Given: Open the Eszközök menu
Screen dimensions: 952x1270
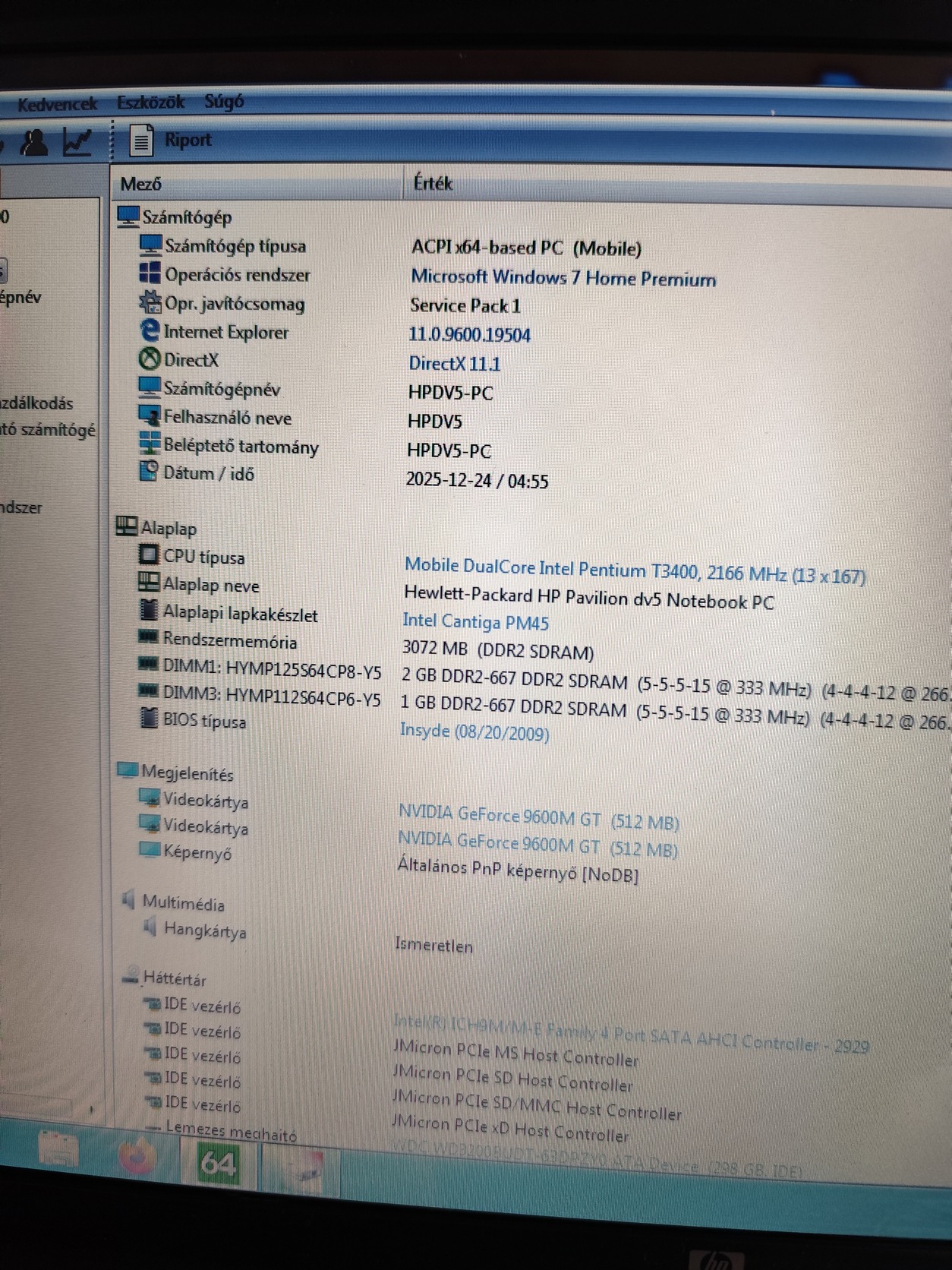Looking at the screenshot, I should (150, 103).
